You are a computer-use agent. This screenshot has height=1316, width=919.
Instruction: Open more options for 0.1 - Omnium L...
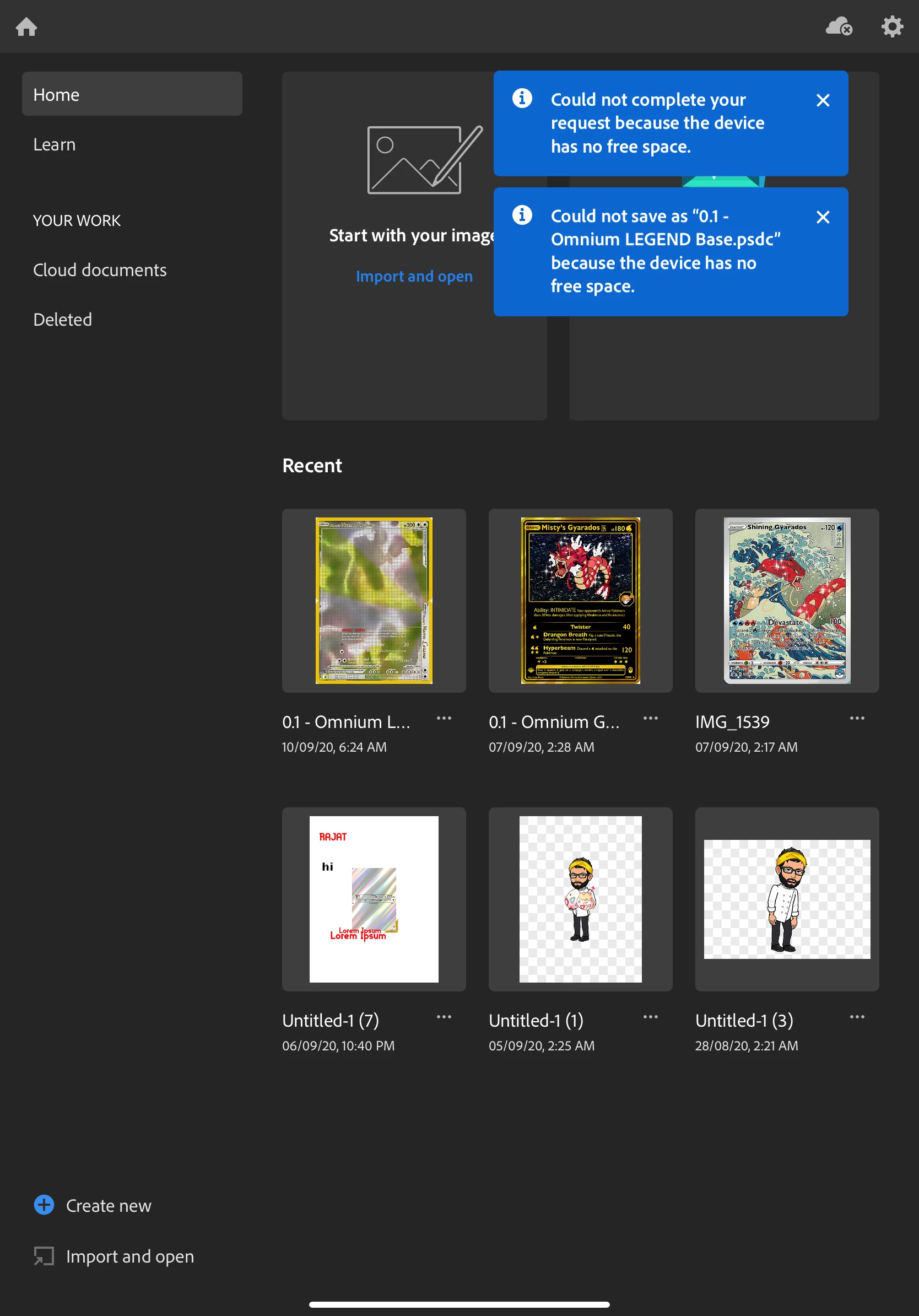444,718
